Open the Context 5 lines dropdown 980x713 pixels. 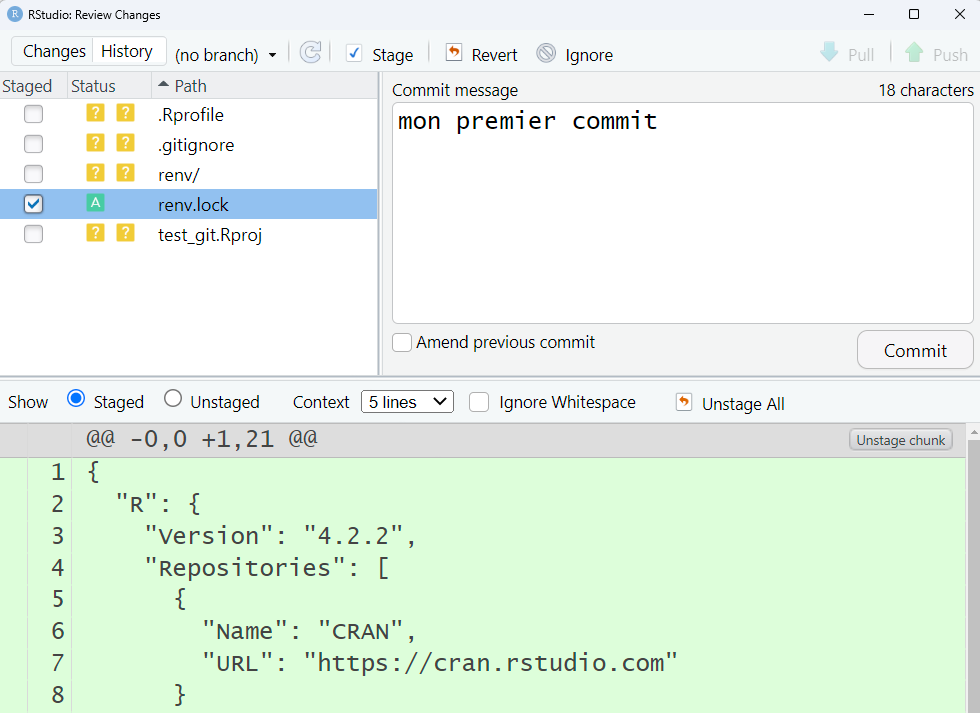[407, 402]
